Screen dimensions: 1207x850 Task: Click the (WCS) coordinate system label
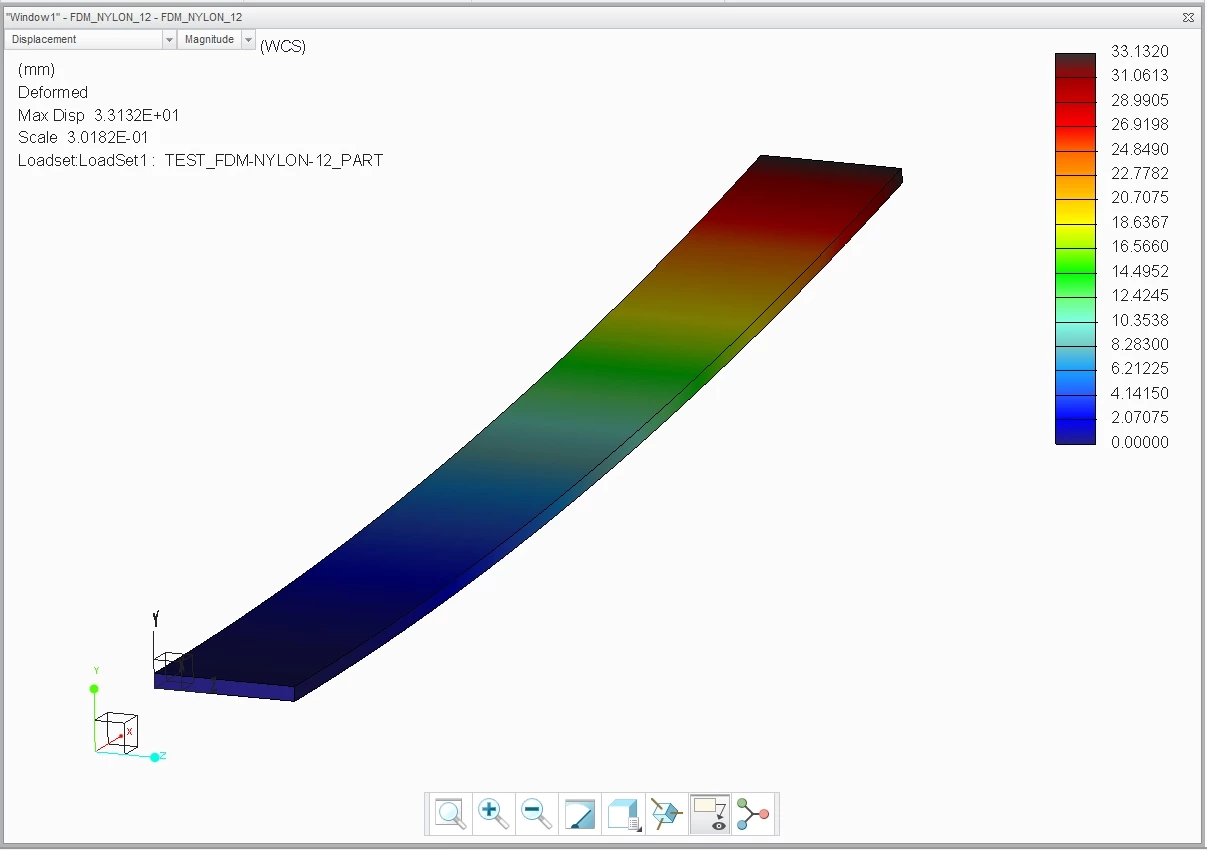[283, 46]
